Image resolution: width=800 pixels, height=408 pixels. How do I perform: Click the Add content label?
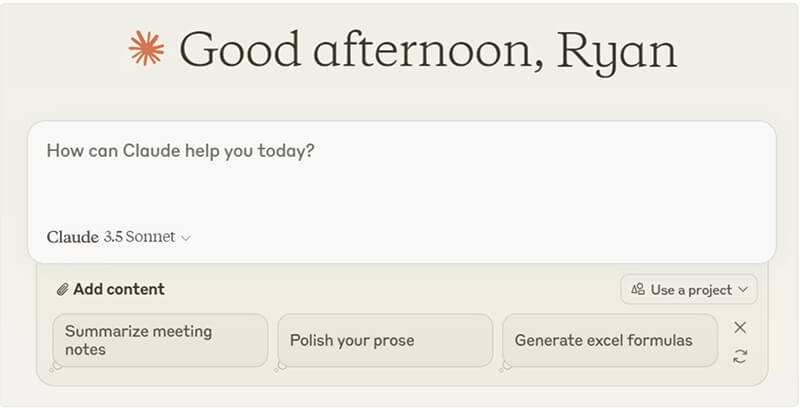(118, 290)
